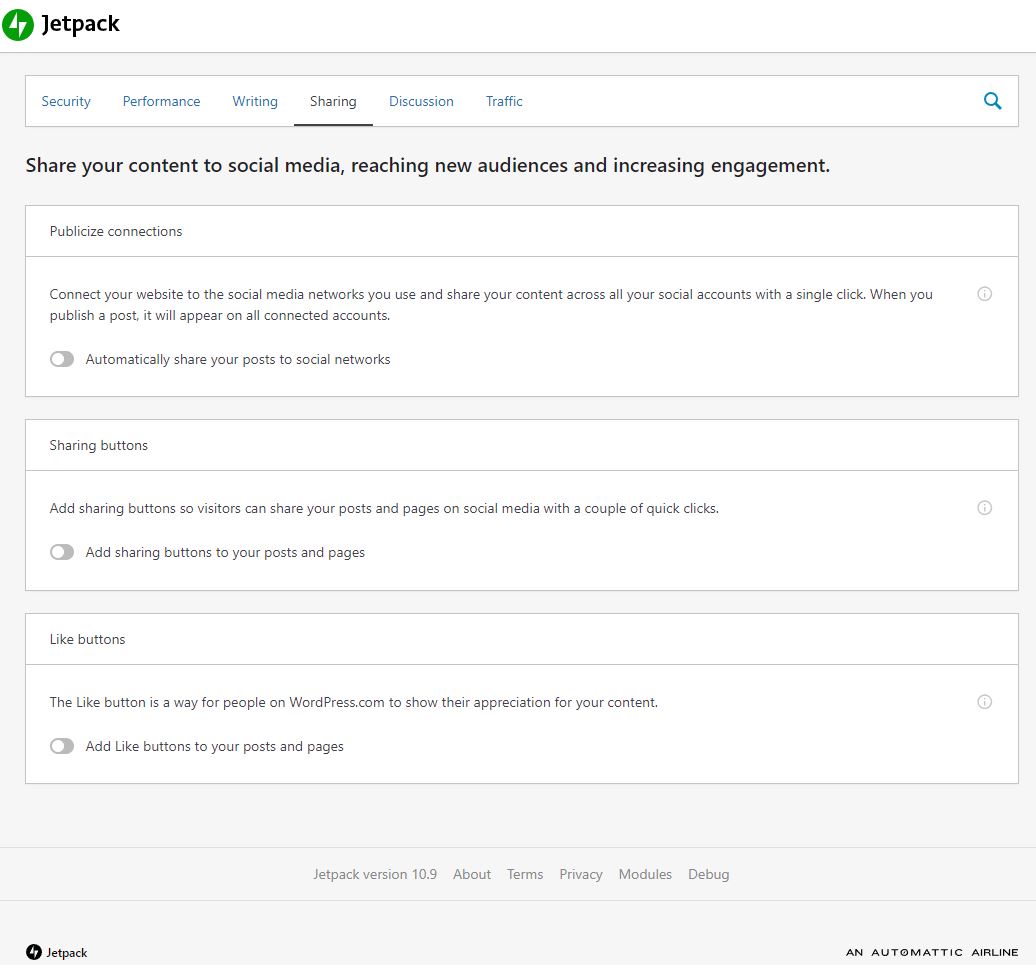Click info icon for Like buttons section
Image resolution: width=1036 pixels, height=965 pixels.
pos(984,702)
